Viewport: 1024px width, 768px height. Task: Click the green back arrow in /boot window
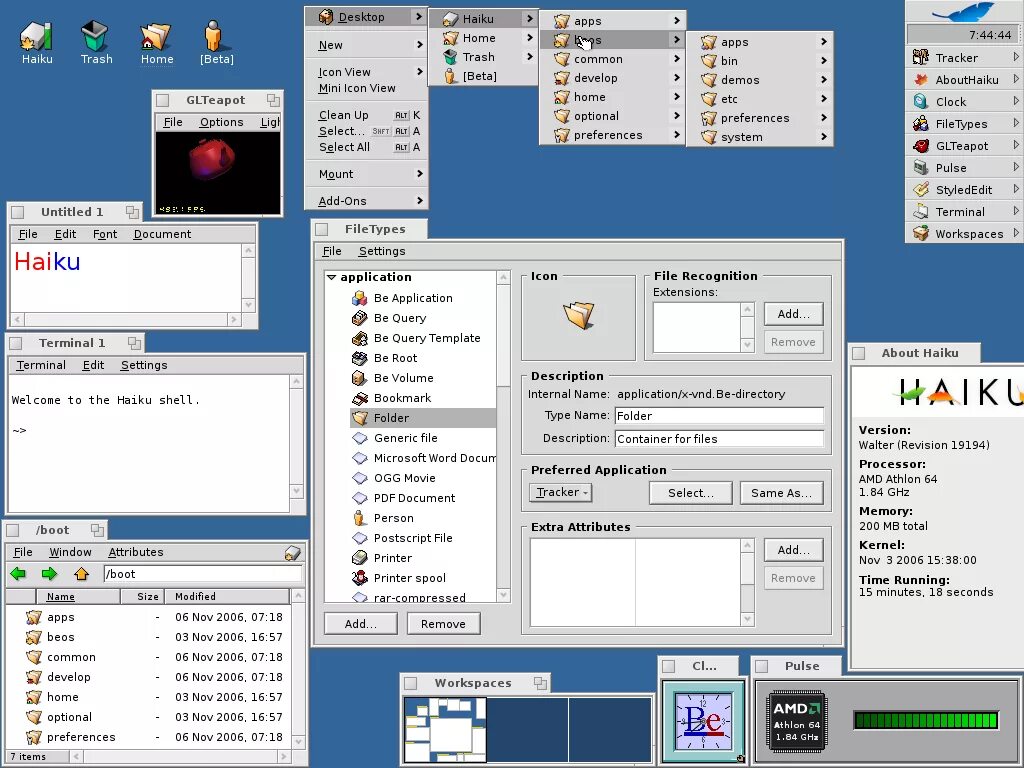pos(18,574)
